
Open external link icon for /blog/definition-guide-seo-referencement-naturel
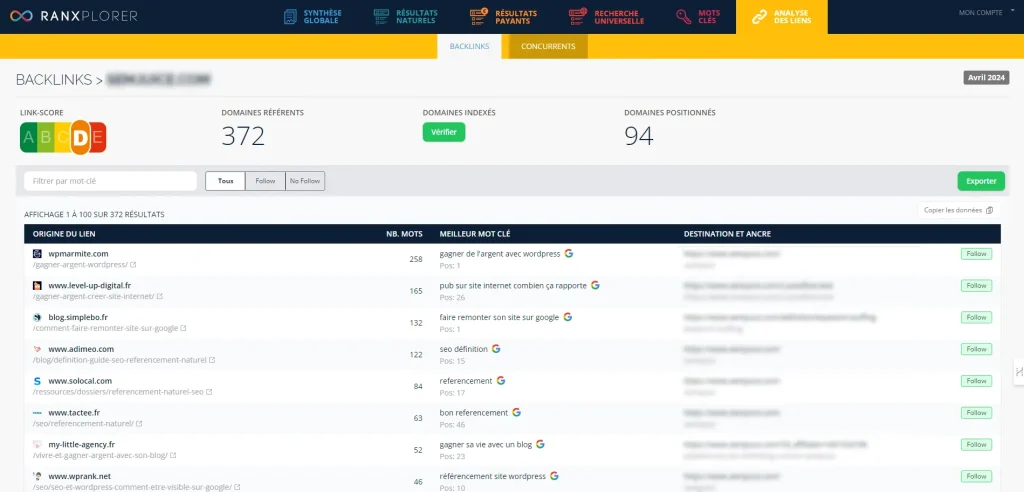(212, 360)
